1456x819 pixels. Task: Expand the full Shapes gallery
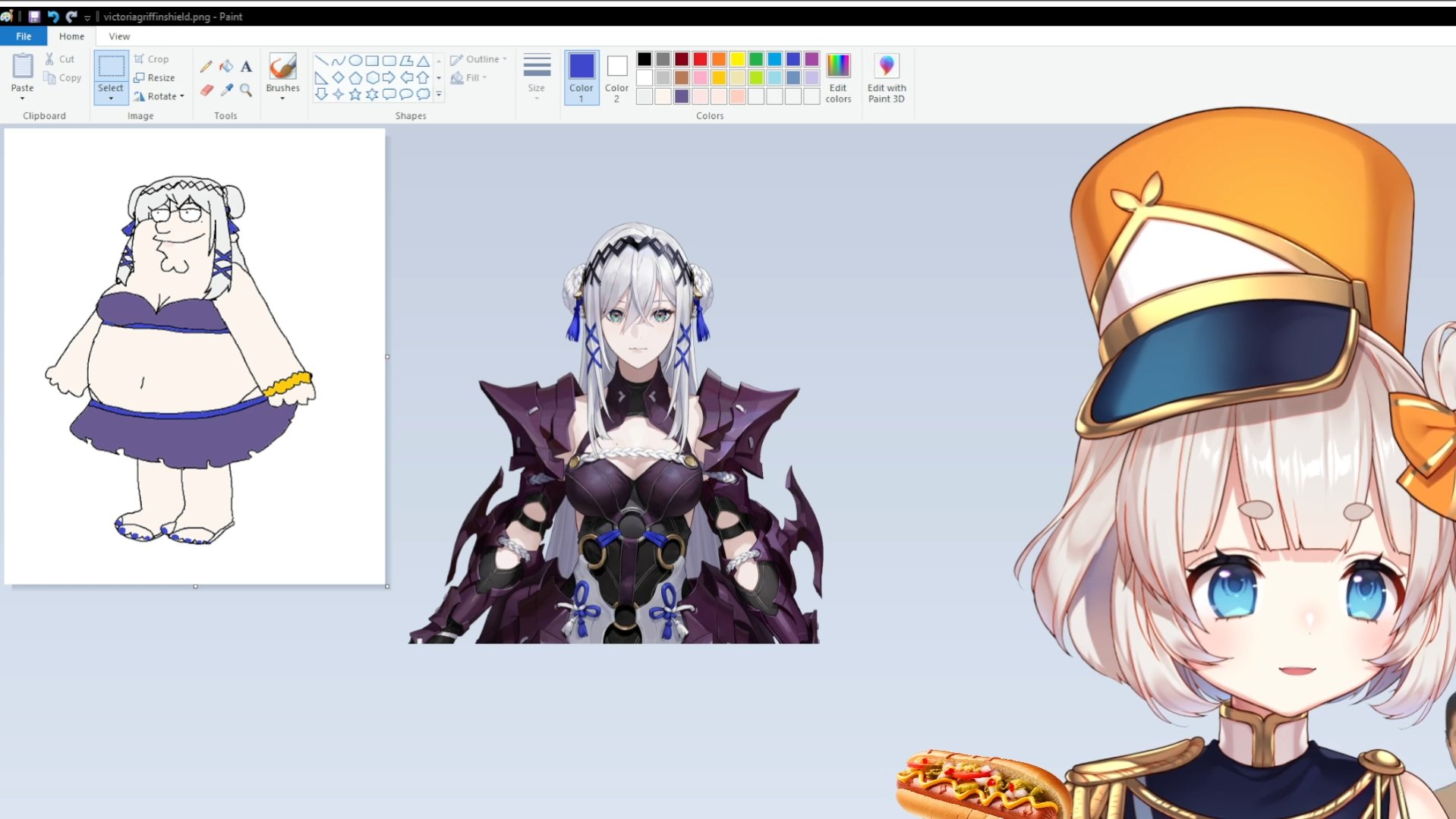tap(439, 94)
